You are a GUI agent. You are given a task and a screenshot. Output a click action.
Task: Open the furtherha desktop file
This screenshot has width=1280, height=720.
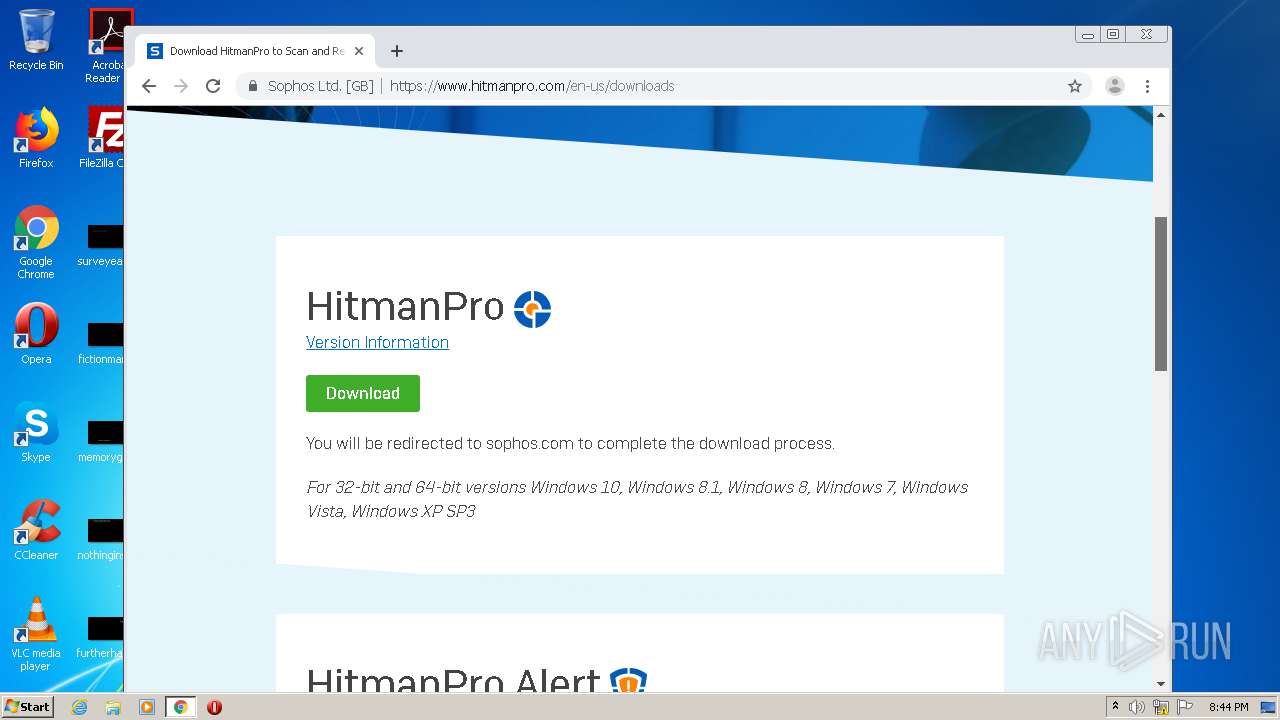coord(102,638)
